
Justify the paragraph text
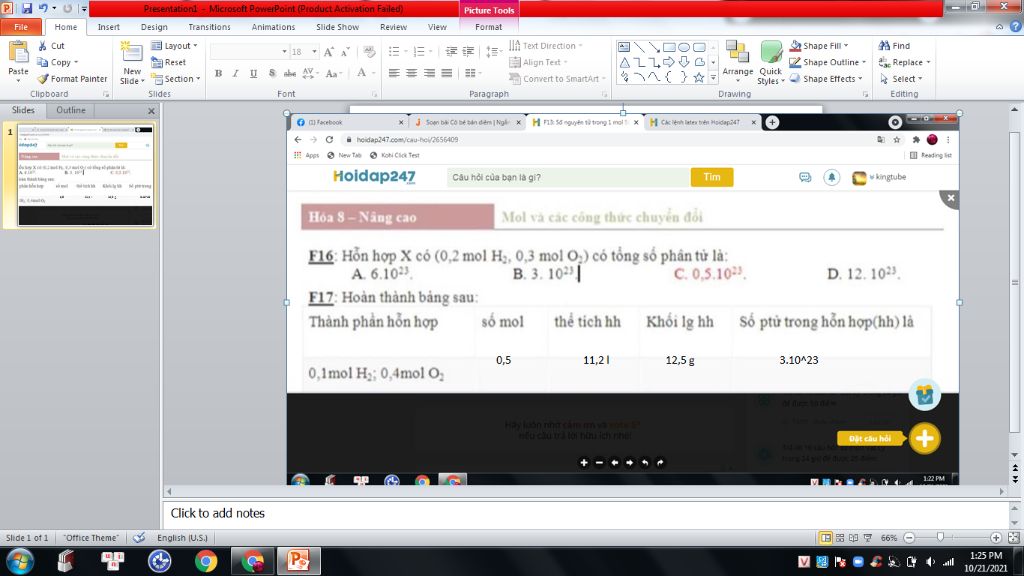447,73
